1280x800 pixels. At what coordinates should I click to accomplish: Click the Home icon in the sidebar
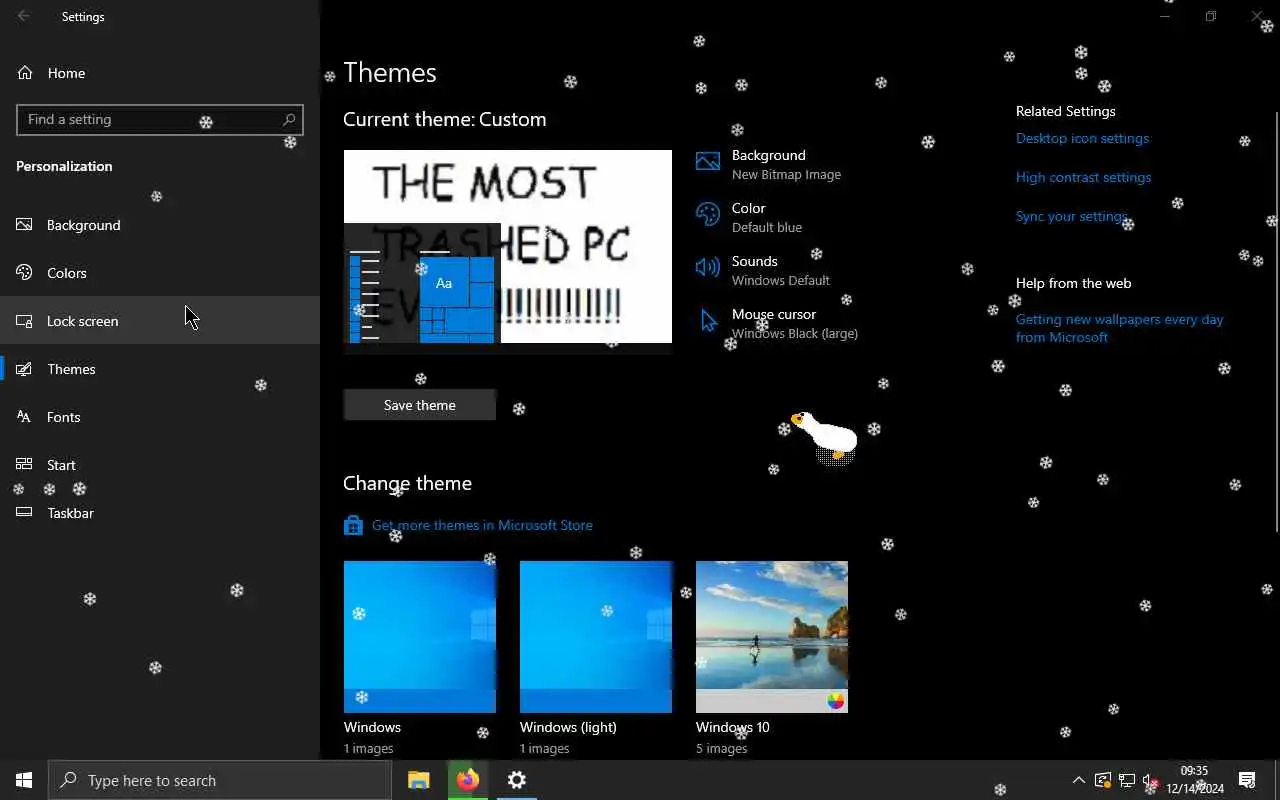click(x=25, y=73)
